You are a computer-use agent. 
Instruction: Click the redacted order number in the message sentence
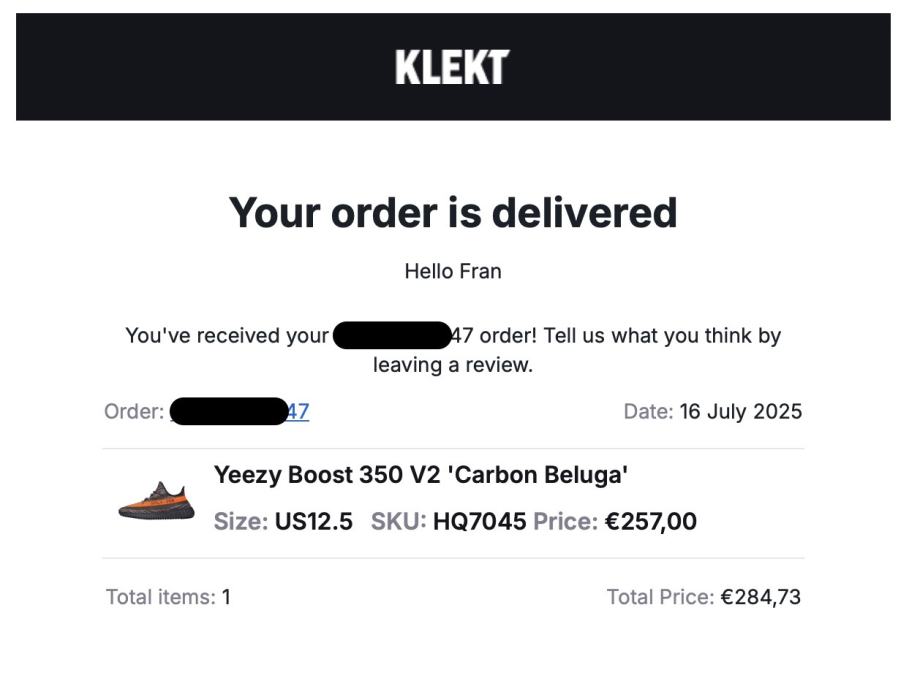click(x=391, y=335)
